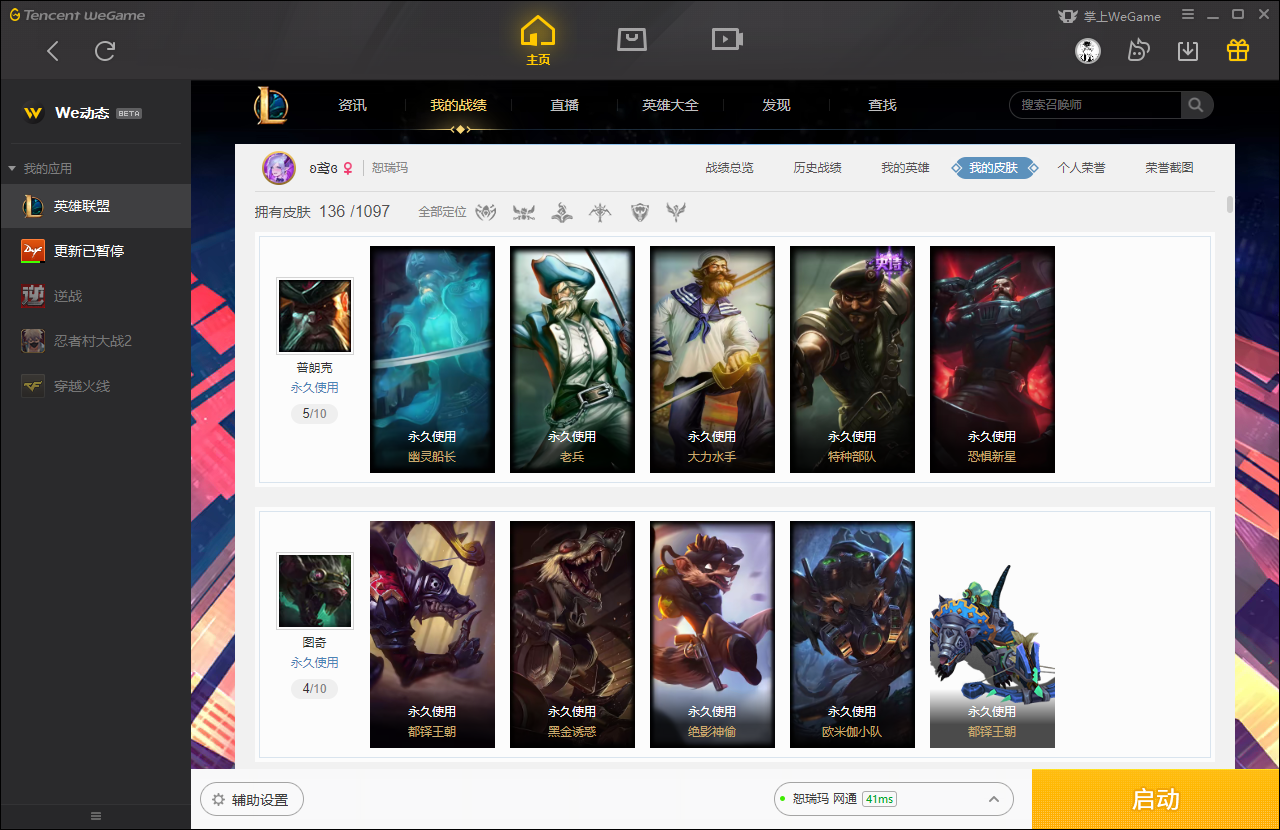Open the 战绩总览 sub-tab

(x=729, y=168)
